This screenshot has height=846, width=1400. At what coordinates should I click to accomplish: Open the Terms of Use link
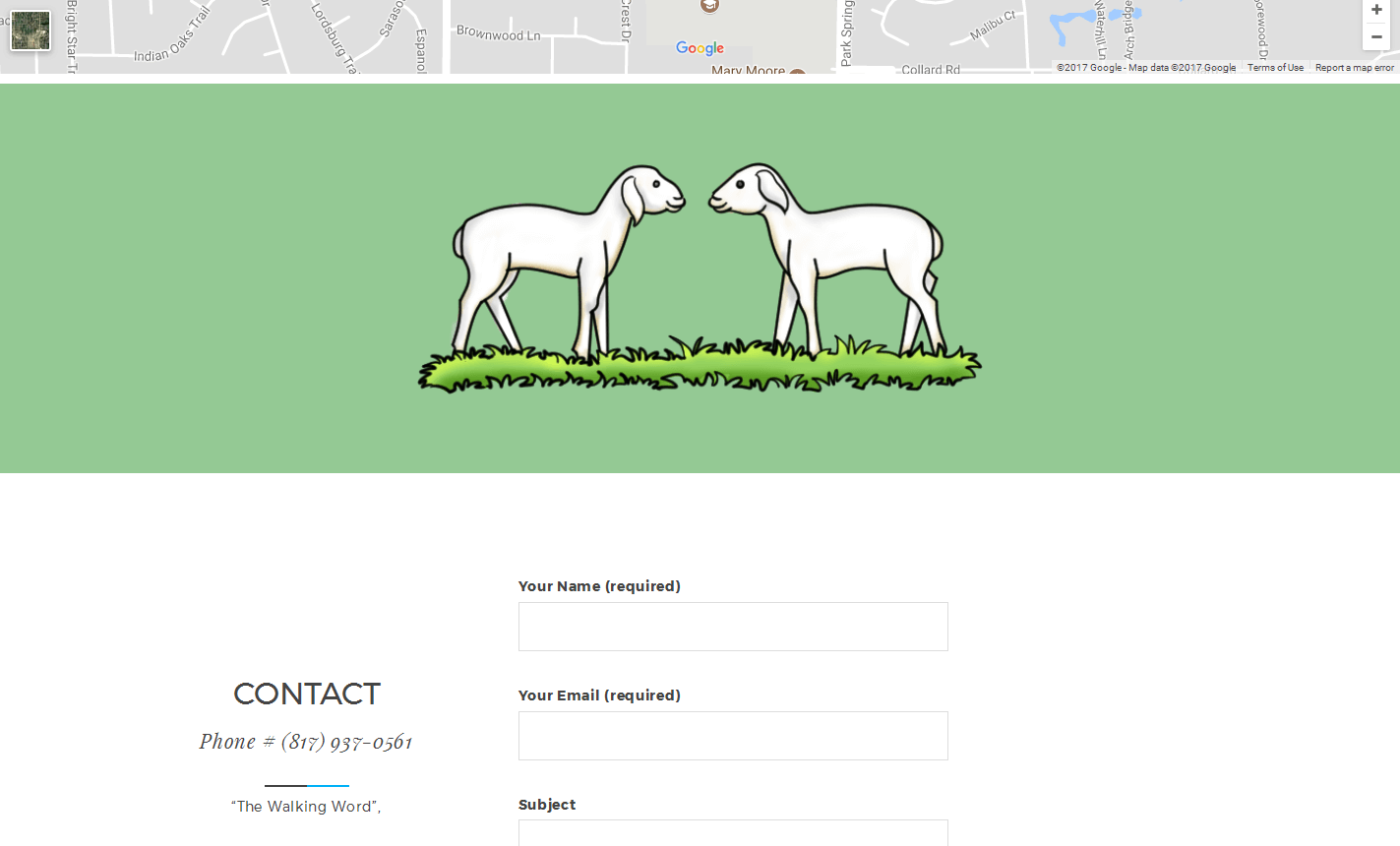pyautogui.click(x=1275, y=68)
